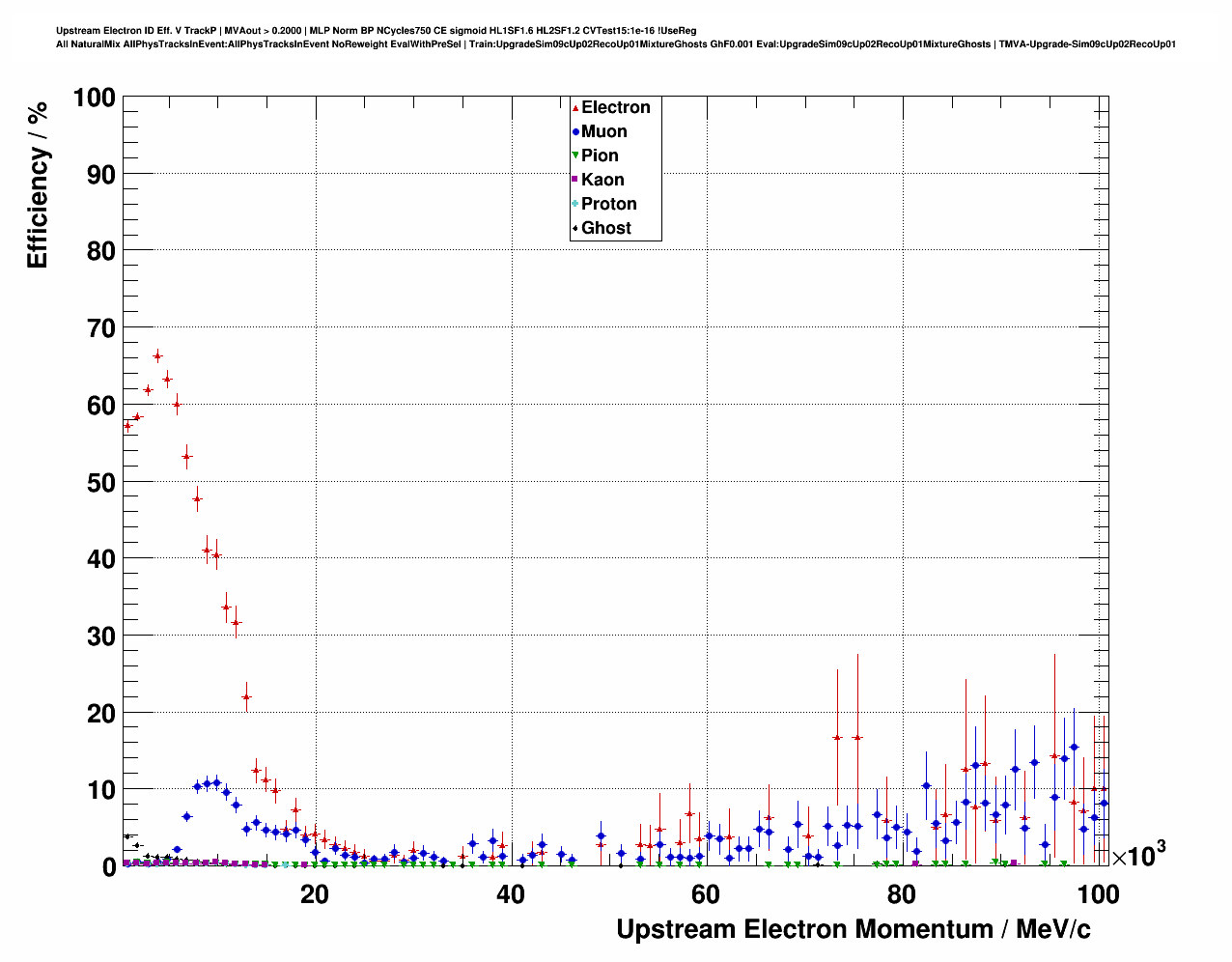Image resolution: width=1232 pixels, height=962 pixels.
Task: Click the Kaon legend entry
Action: pos(602,180)
